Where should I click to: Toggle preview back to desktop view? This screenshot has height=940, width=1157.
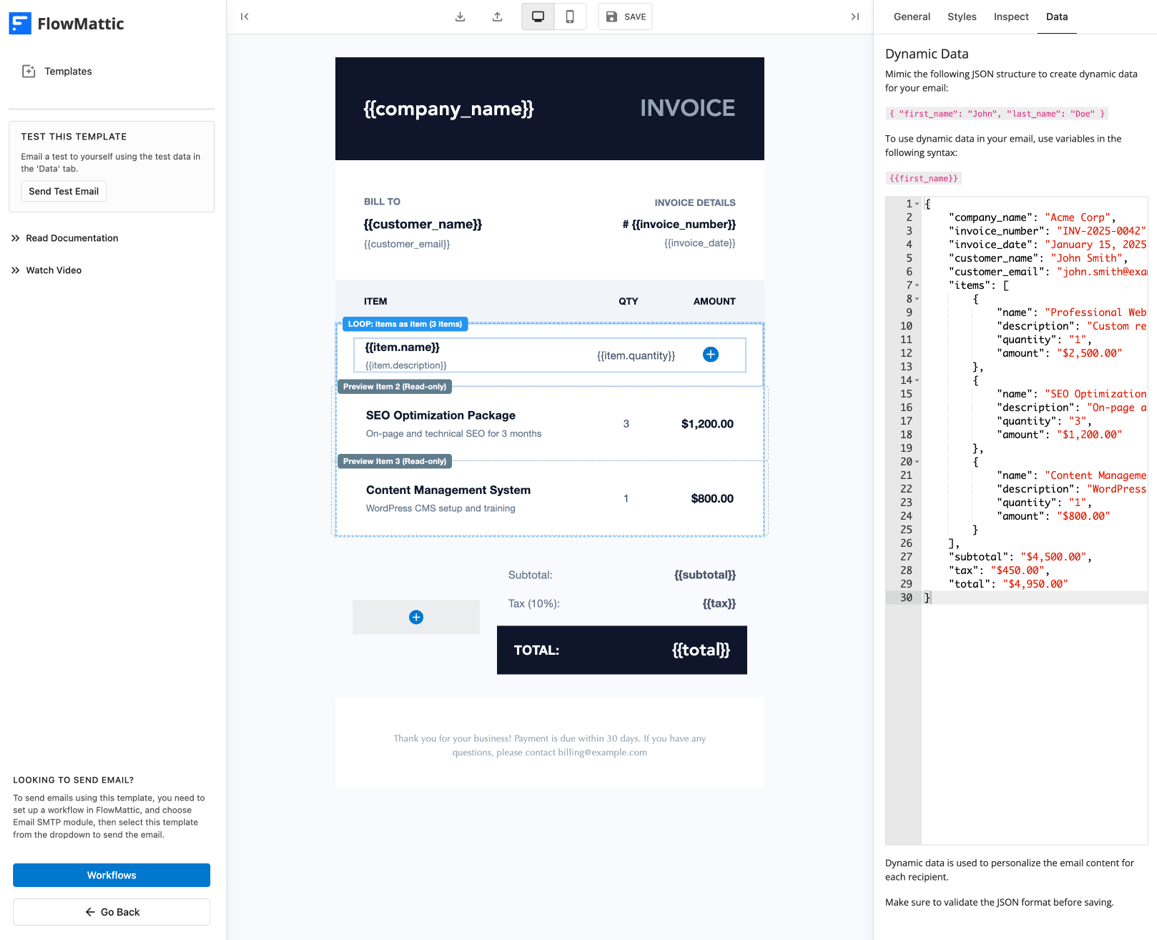click(x=536, y=16)
